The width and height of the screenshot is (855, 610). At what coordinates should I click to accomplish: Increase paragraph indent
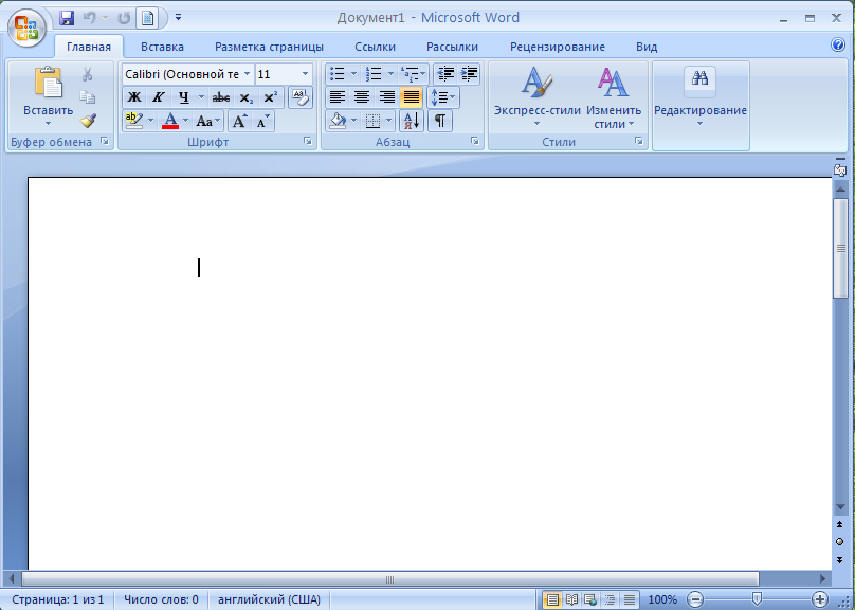469,74
